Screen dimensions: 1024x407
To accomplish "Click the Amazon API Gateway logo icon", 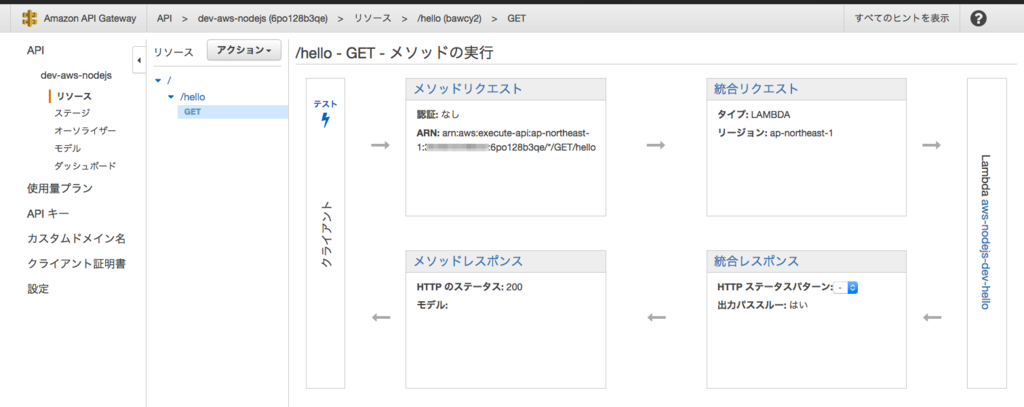I will tap(29, 18).
